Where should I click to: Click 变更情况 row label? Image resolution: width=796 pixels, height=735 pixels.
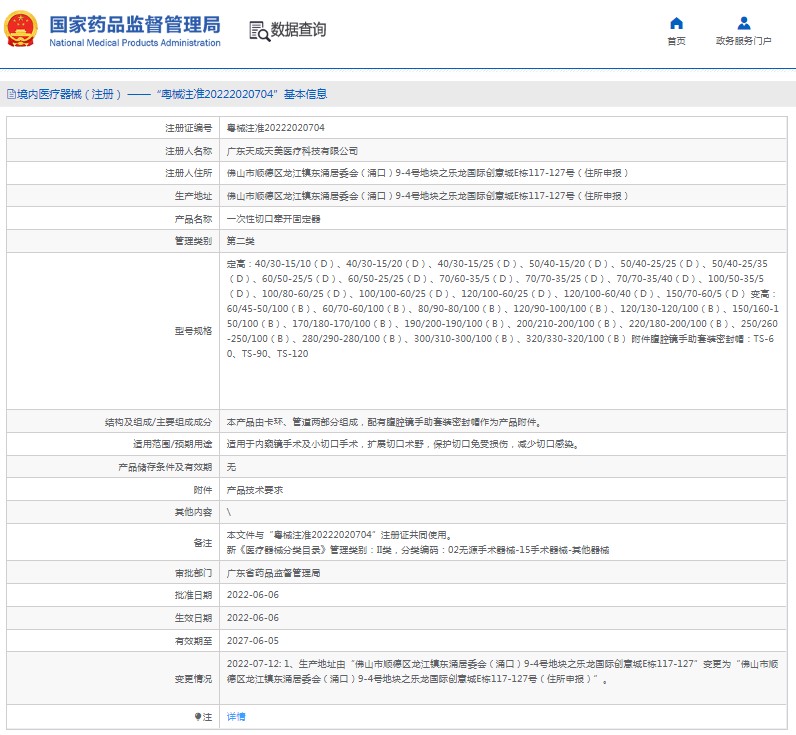tap(193, 679)
